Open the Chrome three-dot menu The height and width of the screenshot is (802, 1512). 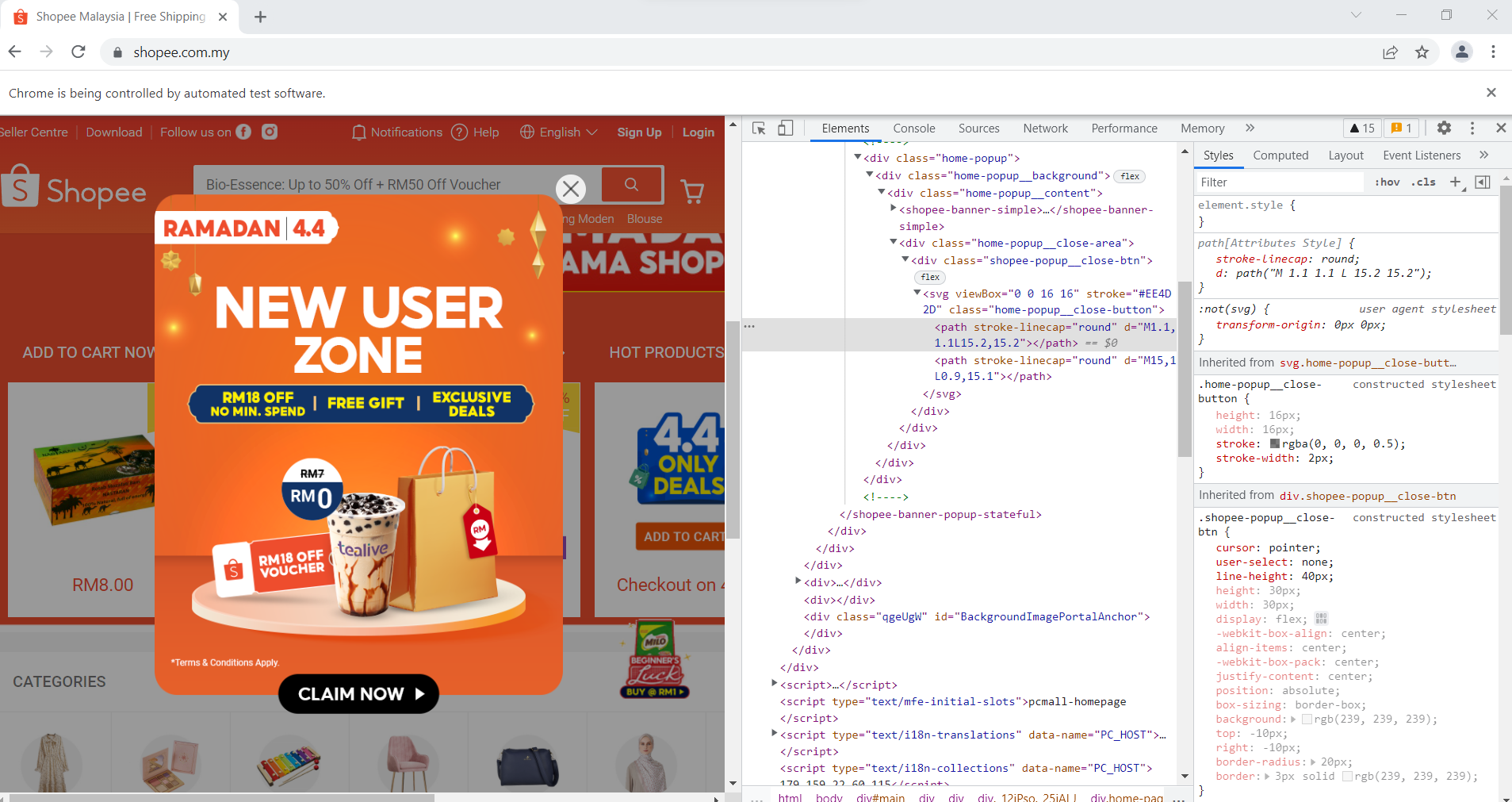pyautogui.click(x=1493, y=52)
